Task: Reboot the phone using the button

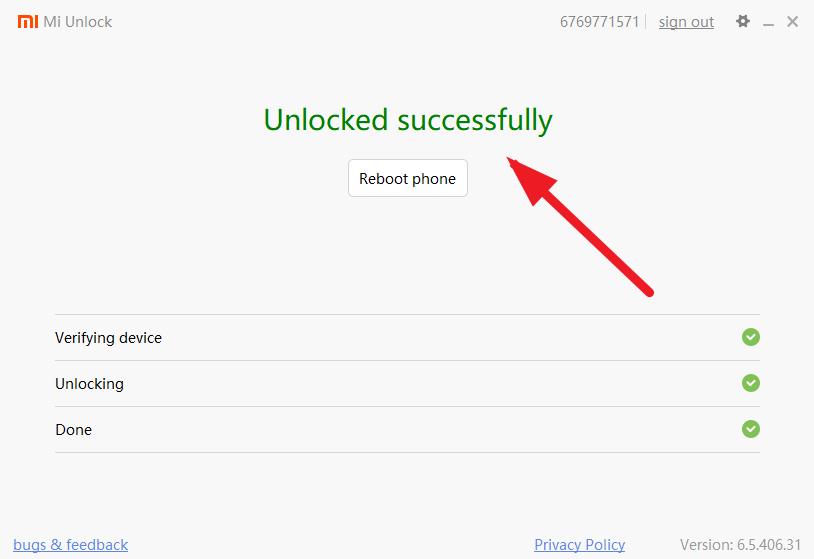Action: (408, 178)
